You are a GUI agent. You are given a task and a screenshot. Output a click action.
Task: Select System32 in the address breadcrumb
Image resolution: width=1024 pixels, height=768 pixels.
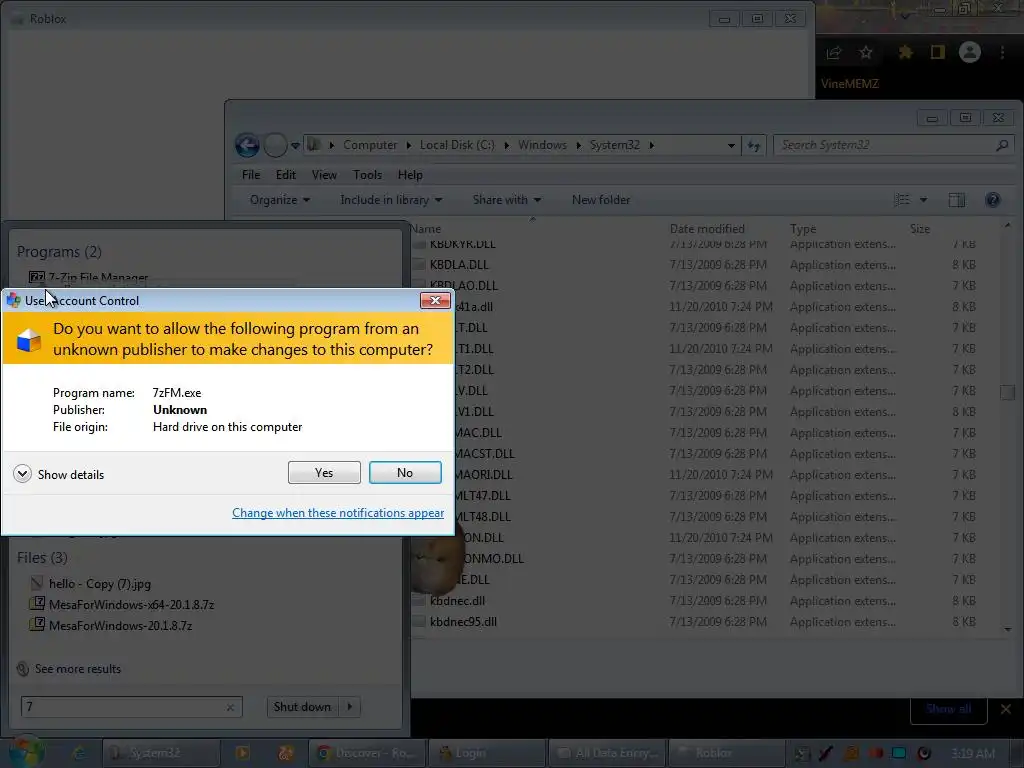coord(615,145)
